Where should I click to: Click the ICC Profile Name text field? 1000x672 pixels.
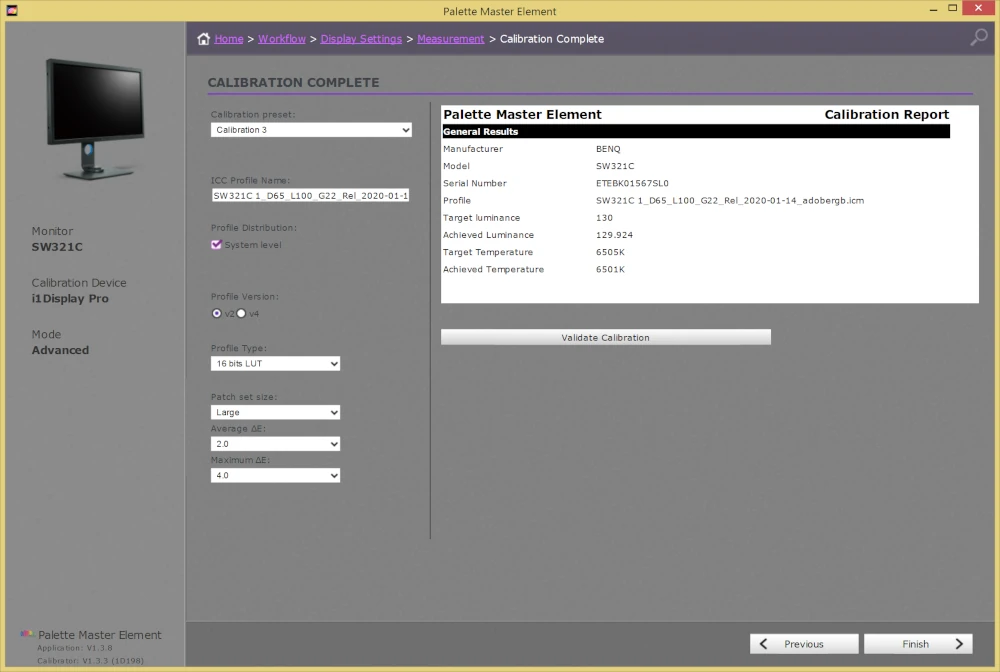click(x=310, y=196)
